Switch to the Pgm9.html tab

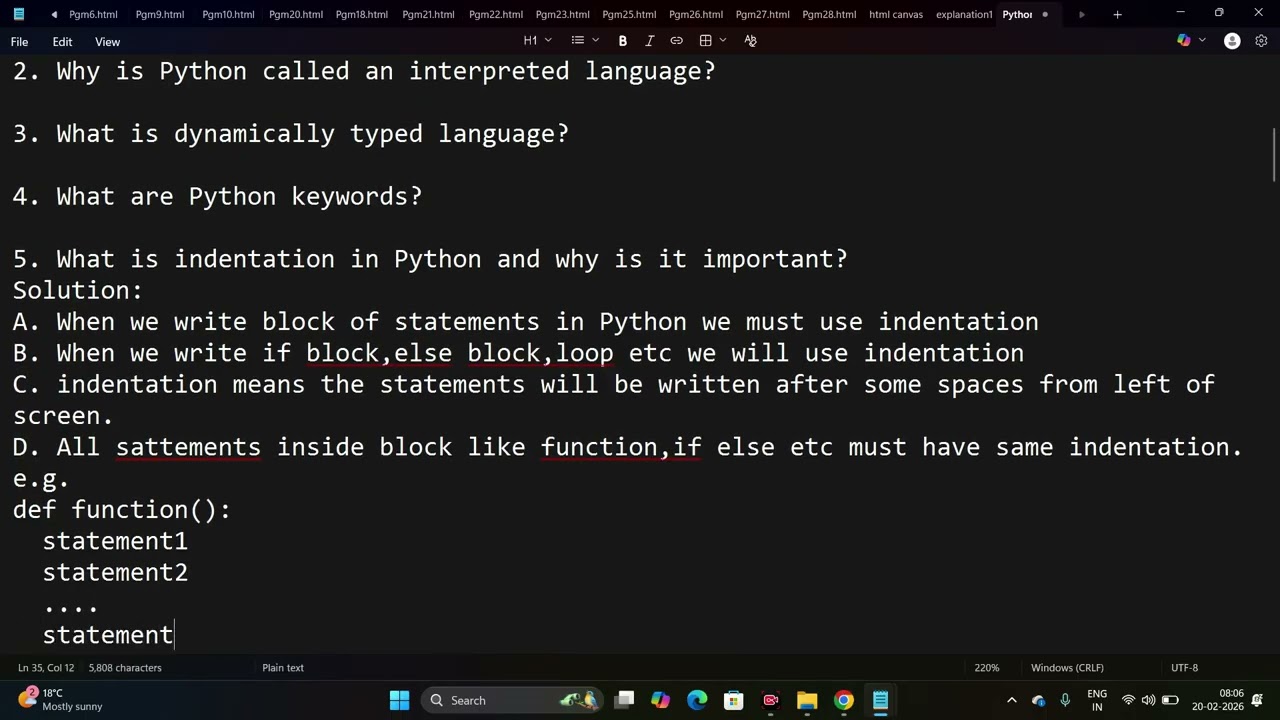pos(160,15)
